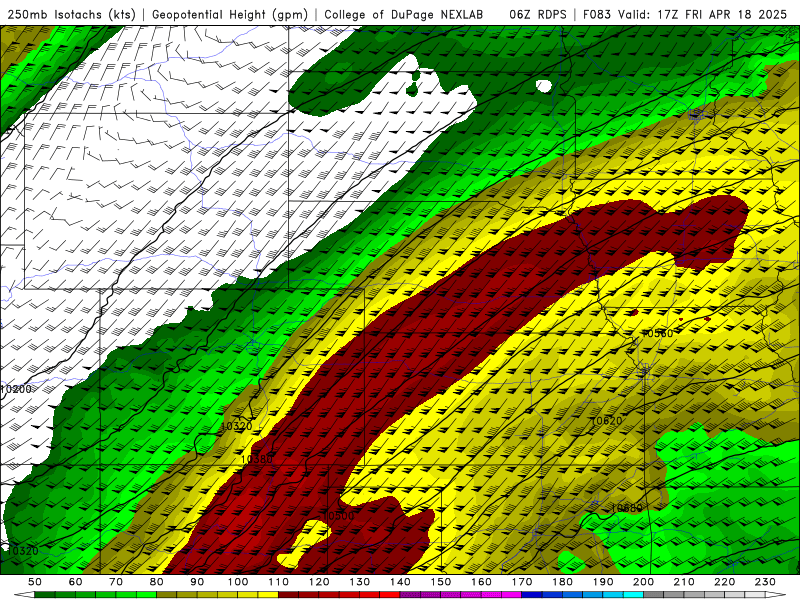
Task: Click the "06Z RDPS" model run label
Action: 537,15
